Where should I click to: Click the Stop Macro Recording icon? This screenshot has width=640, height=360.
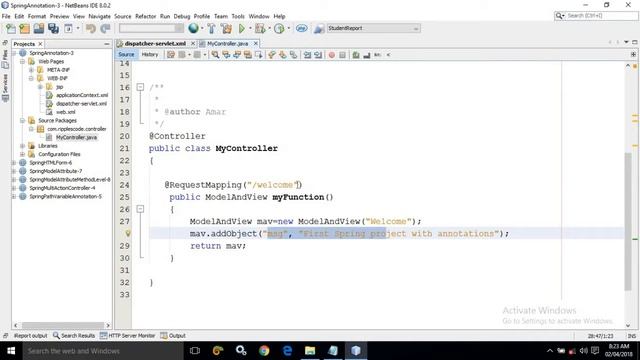tap(342, 55)
